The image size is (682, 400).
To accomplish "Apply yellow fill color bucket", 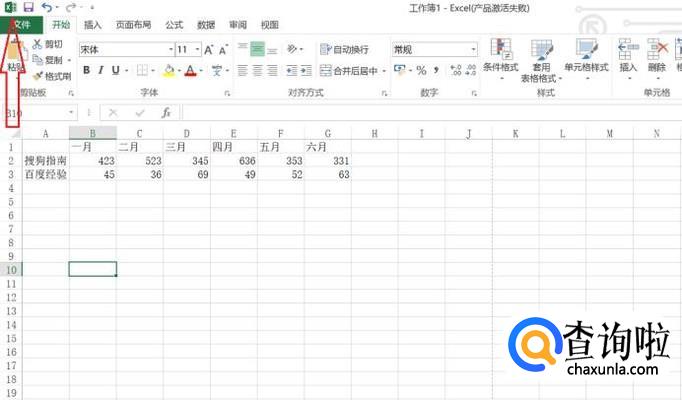I will click(169, 70).
